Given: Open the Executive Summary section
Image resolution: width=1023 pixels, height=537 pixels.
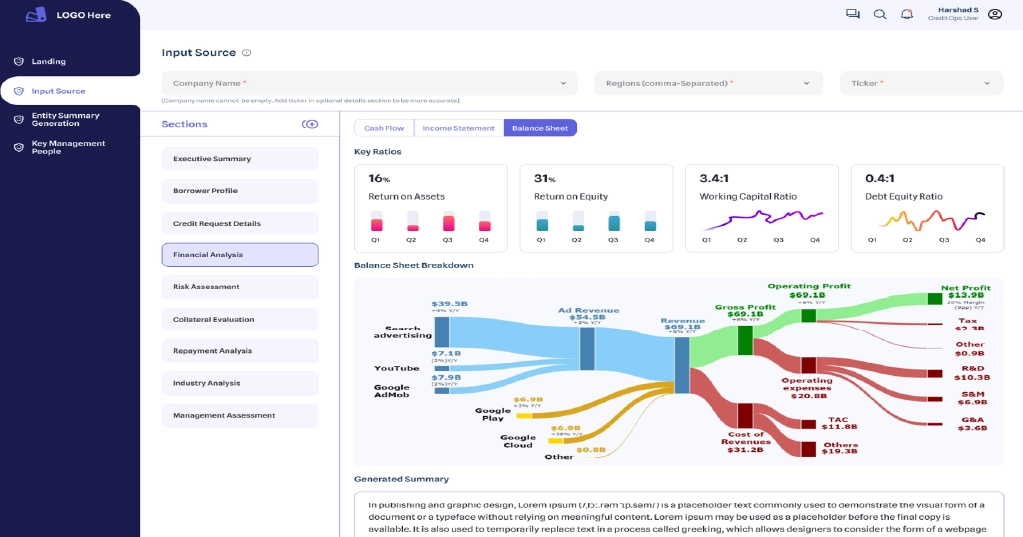Looking at the screenshot, I should click(x=240, y=159).
